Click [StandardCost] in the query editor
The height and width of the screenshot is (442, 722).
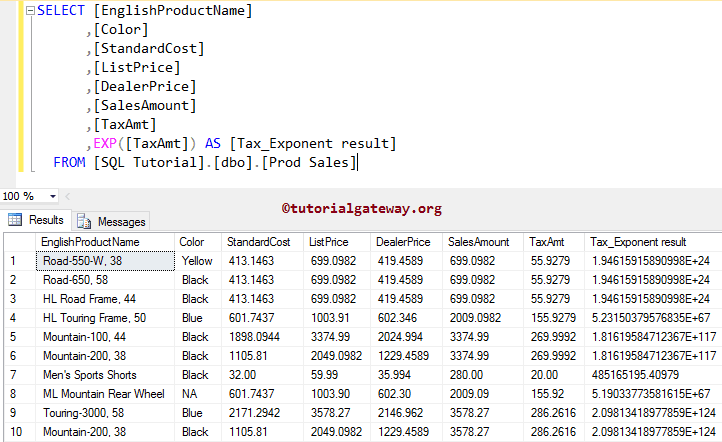(149, 49)
